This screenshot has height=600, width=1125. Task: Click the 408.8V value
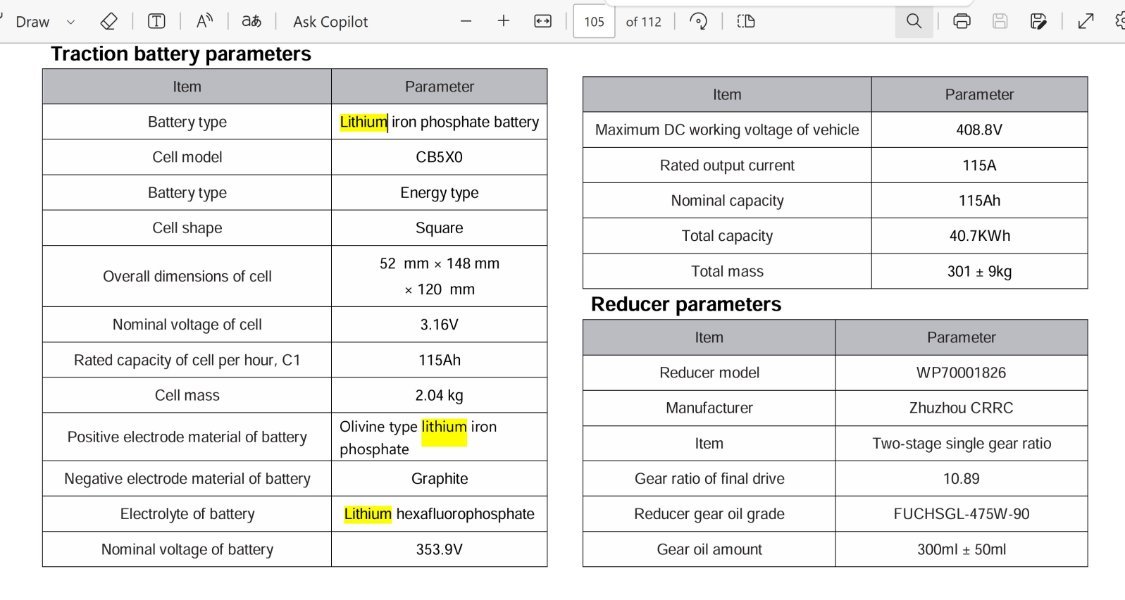[979, 130]
